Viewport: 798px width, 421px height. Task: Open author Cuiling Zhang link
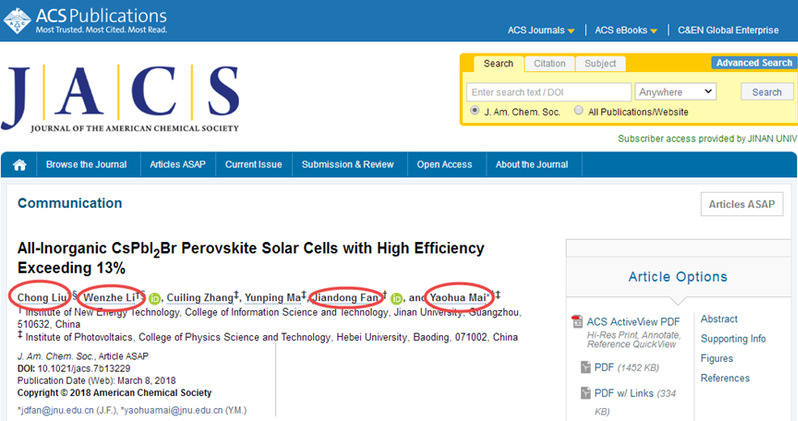pyautogui.click(x=200, y=298)
